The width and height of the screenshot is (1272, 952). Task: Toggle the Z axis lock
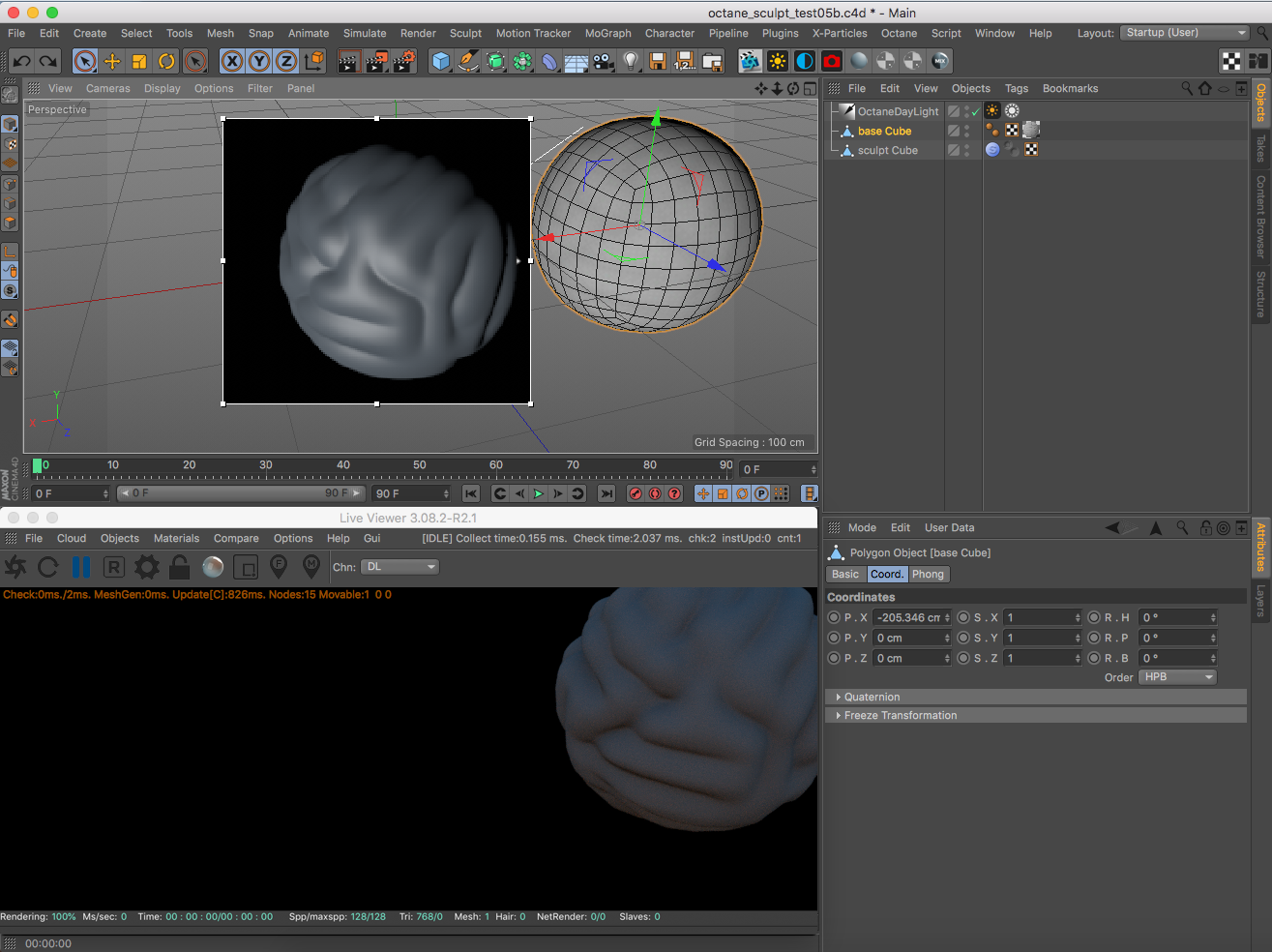(x=286, y=62)
